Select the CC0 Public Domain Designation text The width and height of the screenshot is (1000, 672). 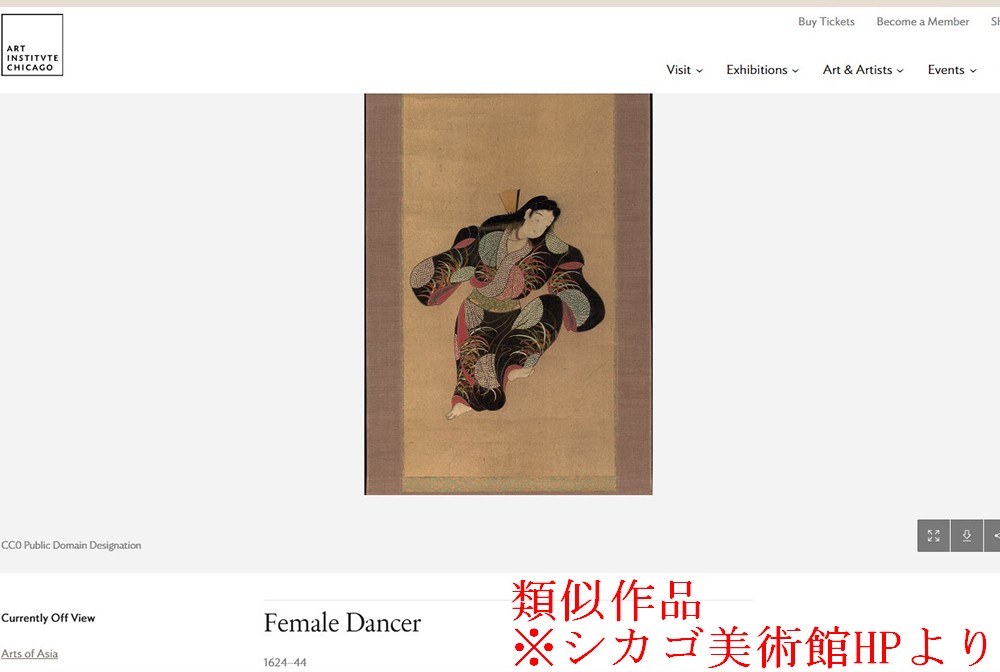click(x=71, y=545)
